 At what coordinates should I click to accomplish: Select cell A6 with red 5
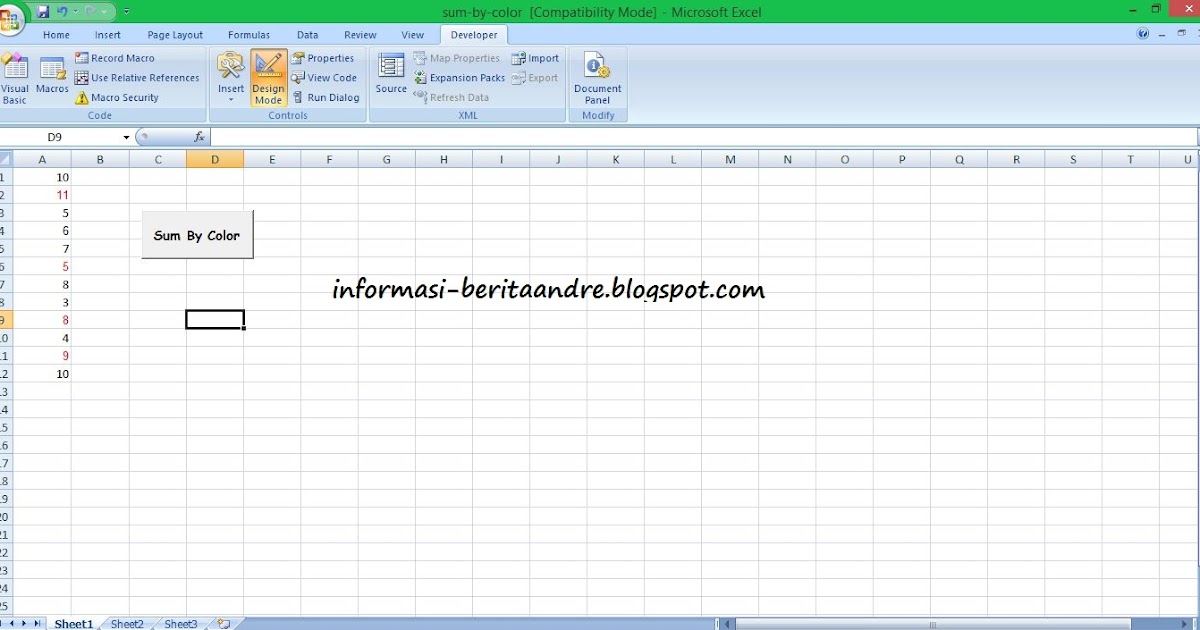[x=42, y=266]
